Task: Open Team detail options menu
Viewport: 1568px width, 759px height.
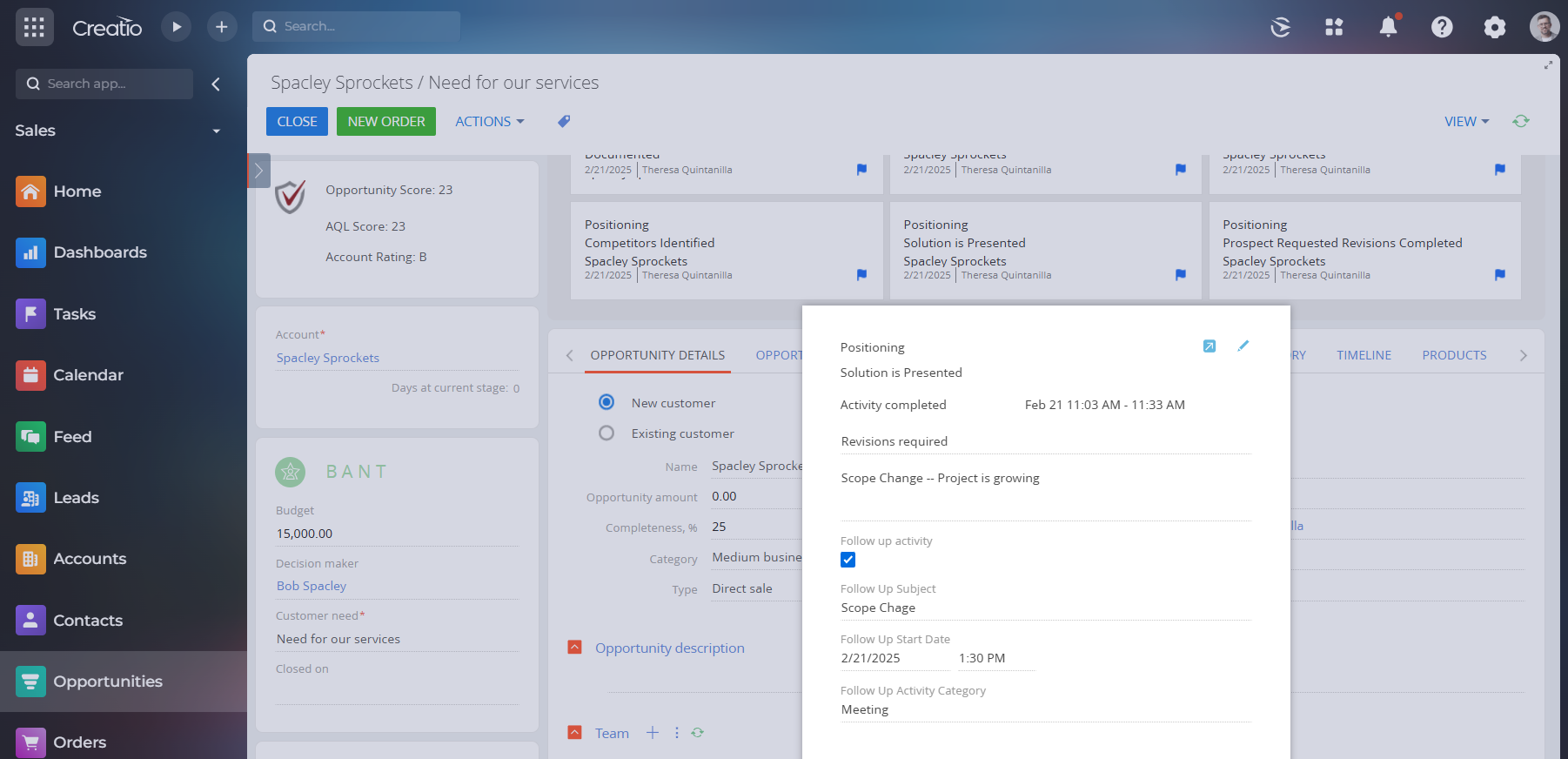Action: coord(677,733)
